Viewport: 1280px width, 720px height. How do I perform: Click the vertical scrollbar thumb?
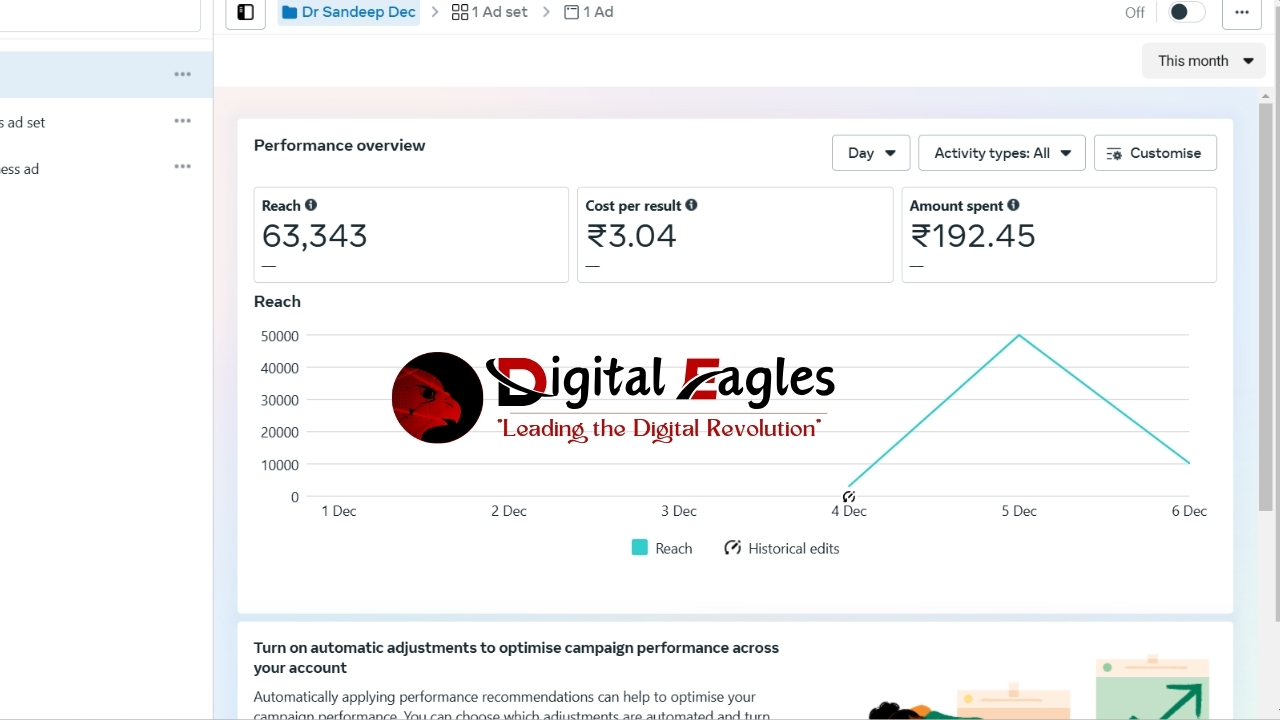coord(1265,305)
